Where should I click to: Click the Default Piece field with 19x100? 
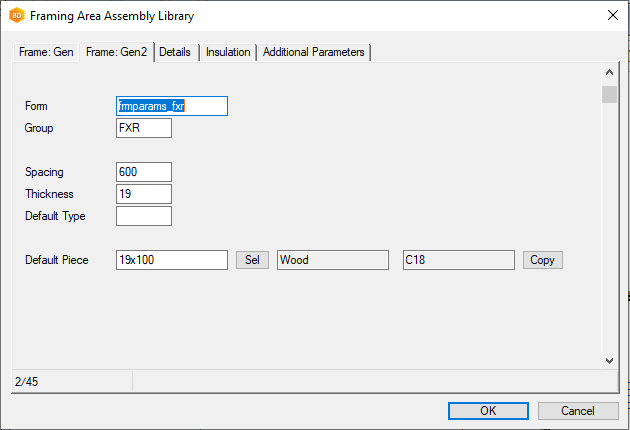coord(172,260)
